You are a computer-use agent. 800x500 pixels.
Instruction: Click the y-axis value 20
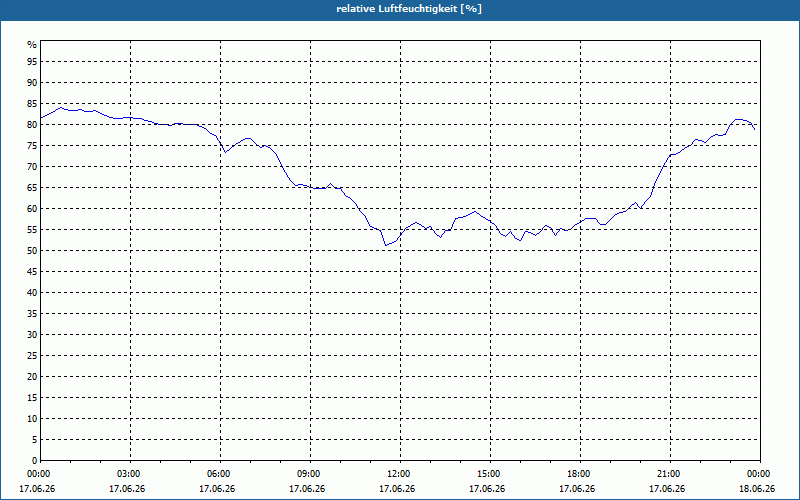(x=32, y=377)
